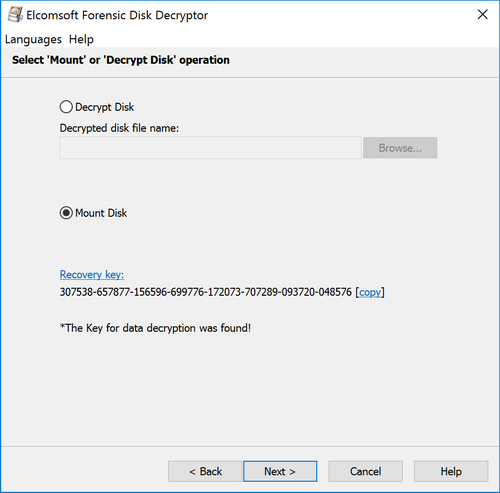The width and height of the screenshot is (500, 493).
Task: Go to previous step with Back button
Action: (x=205, y=471)
